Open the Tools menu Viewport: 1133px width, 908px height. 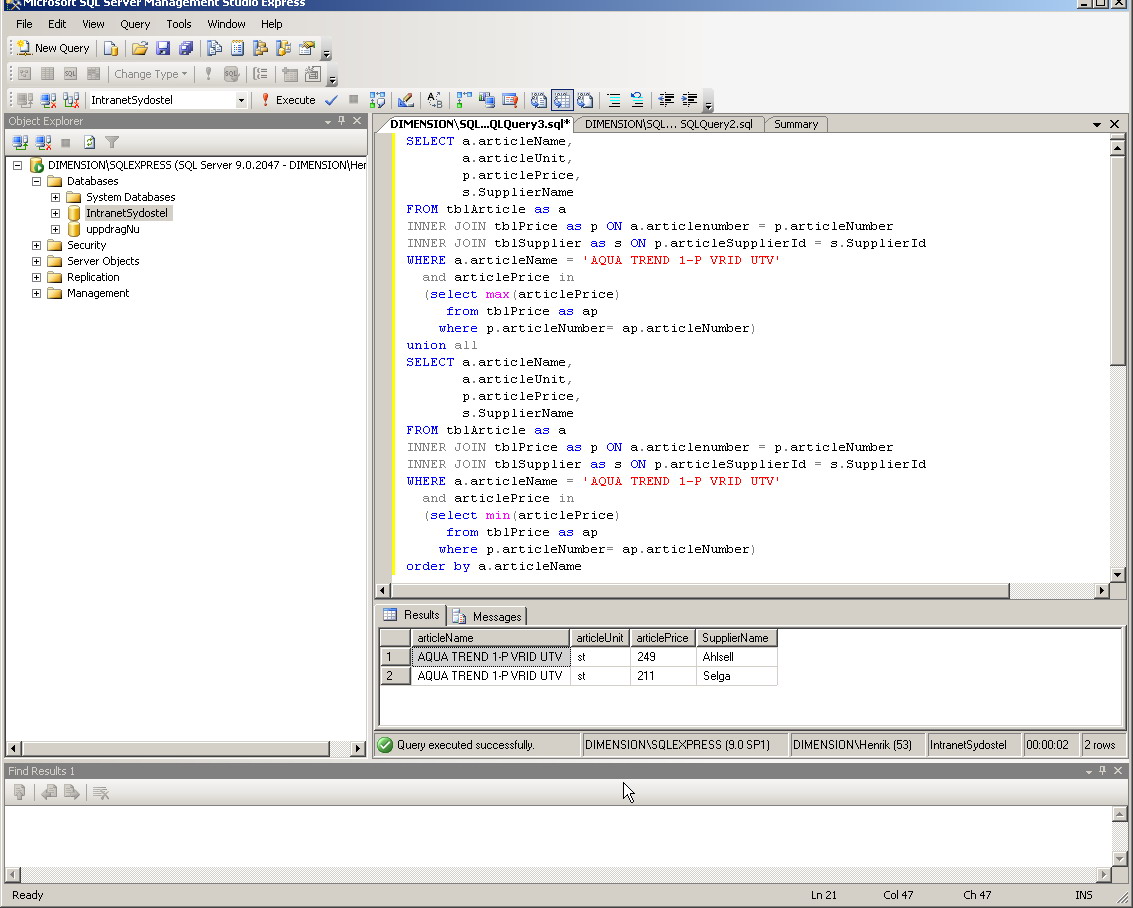coord(178,24)
